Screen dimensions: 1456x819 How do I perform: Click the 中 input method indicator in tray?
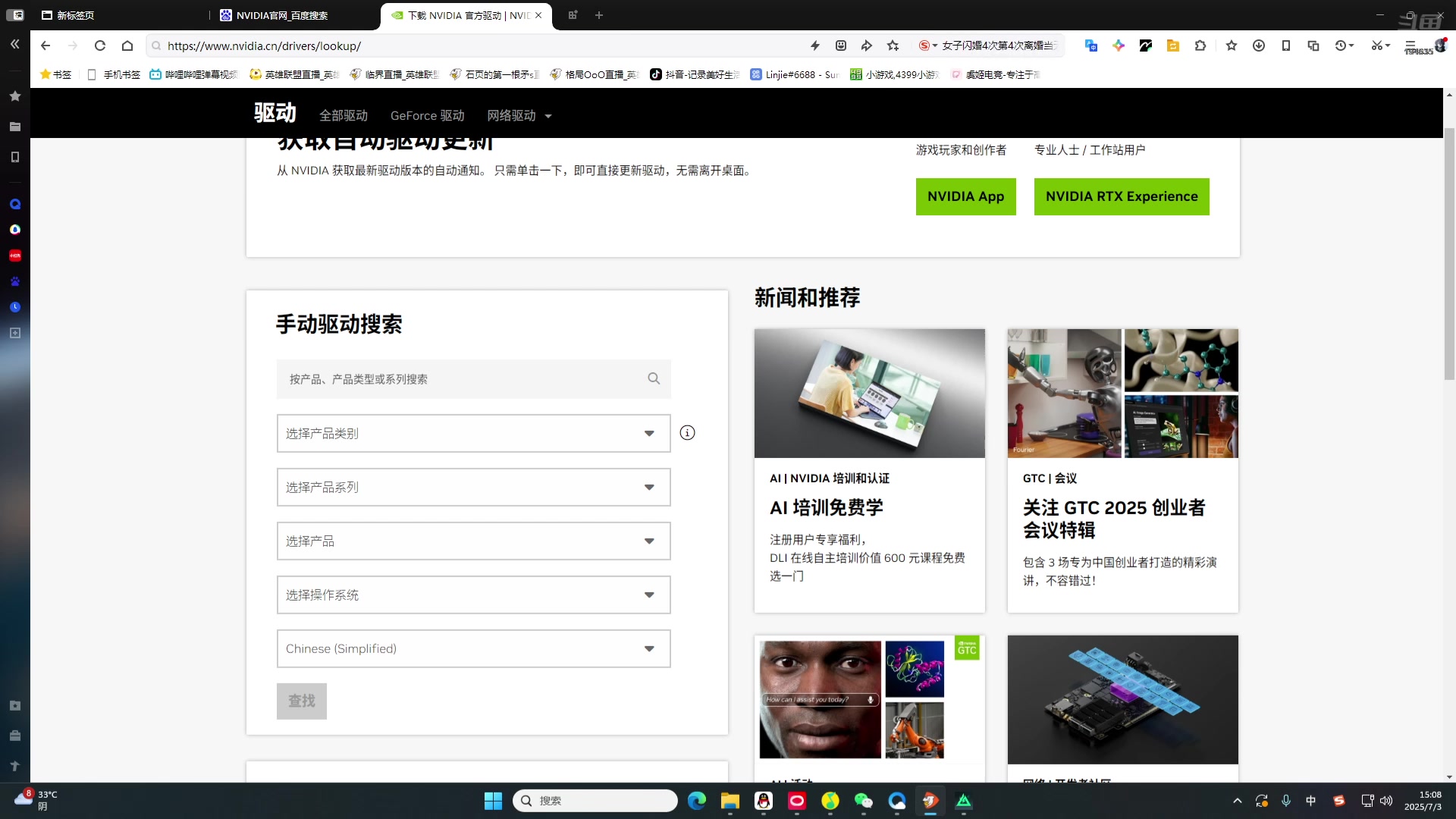coord(1310,801)
